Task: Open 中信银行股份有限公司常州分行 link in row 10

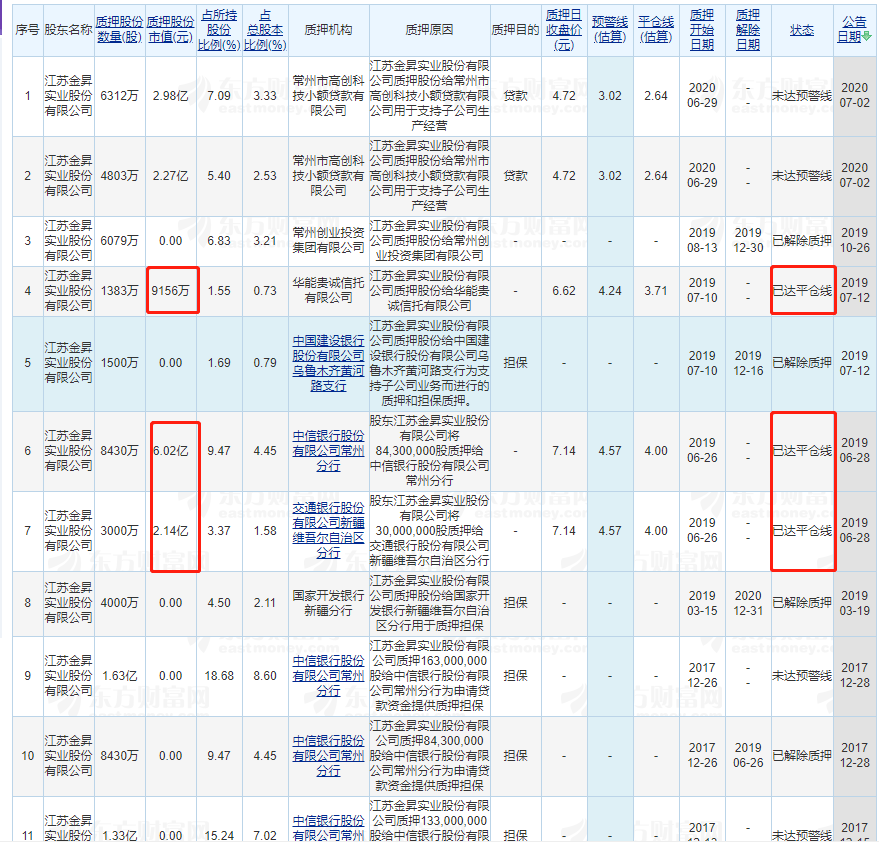Action: click(x=329, y=756)
